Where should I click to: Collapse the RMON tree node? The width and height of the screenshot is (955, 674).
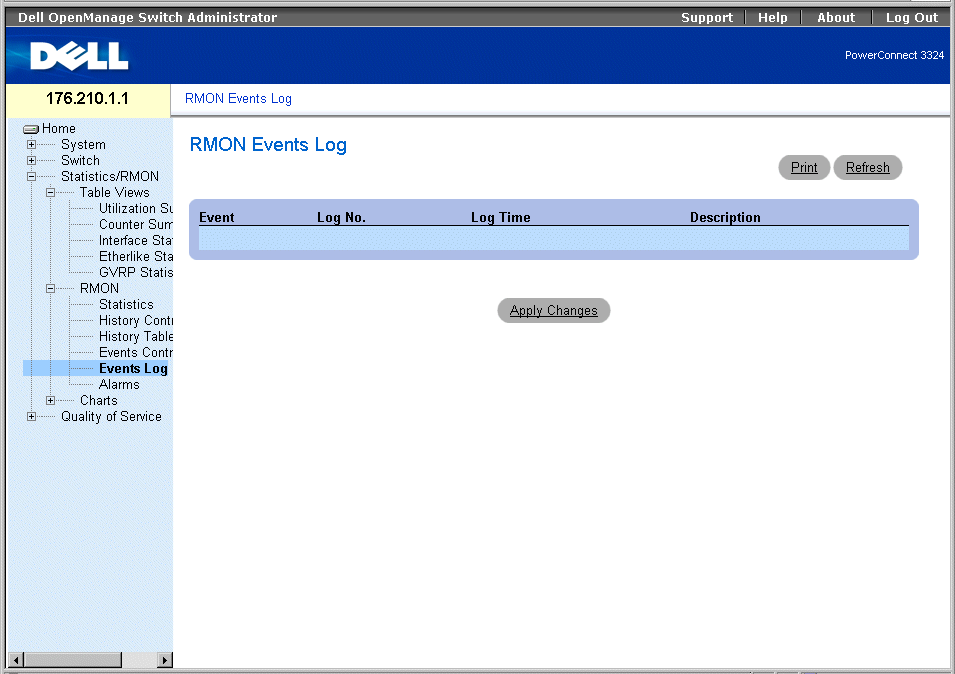coord(51,289)
